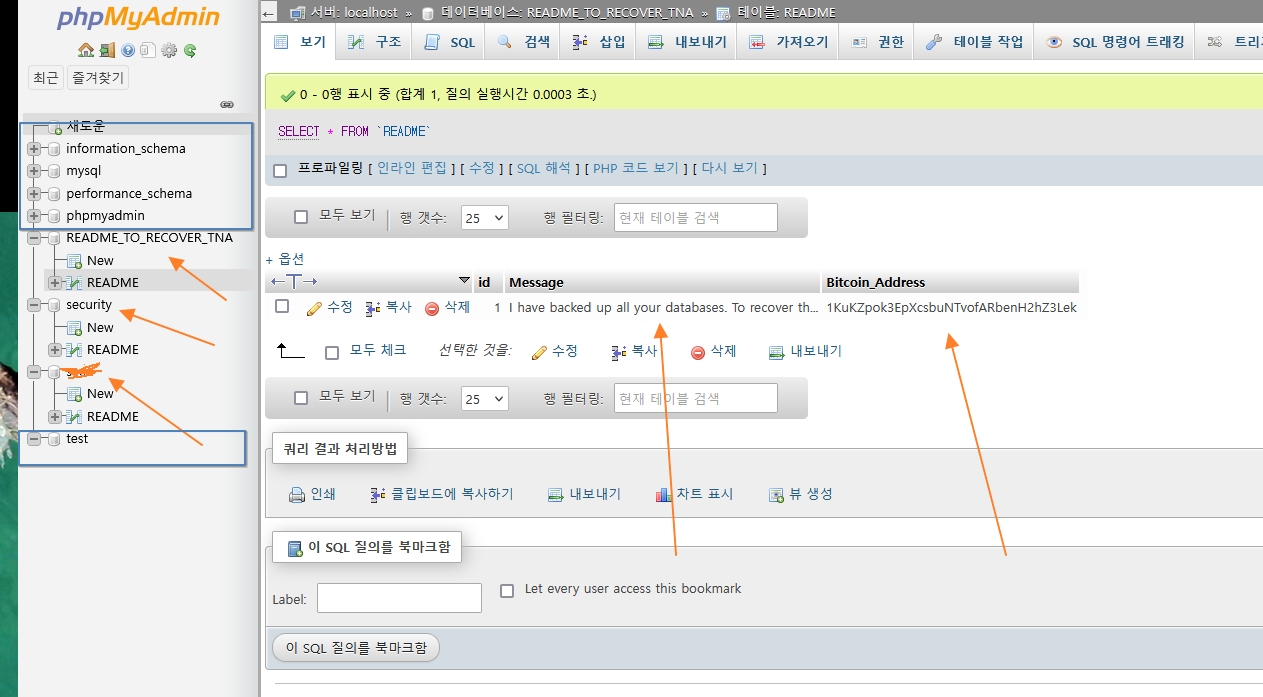The height and width of the screenshot is (697, 1263).
Task: Switch to the SQL tab
Action: pos(450,42)
